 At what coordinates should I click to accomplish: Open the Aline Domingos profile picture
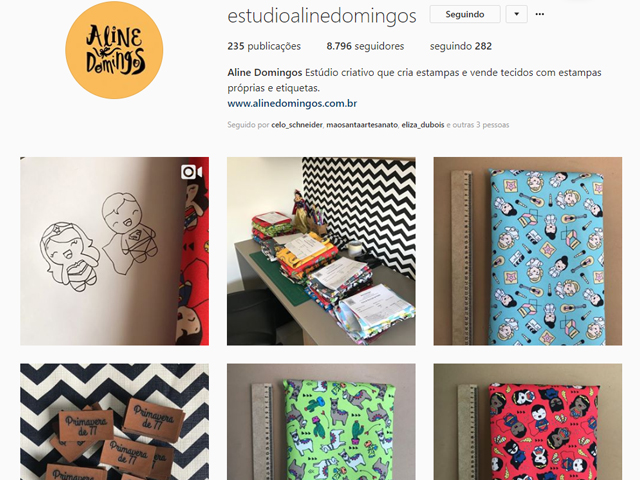point(114,50)
